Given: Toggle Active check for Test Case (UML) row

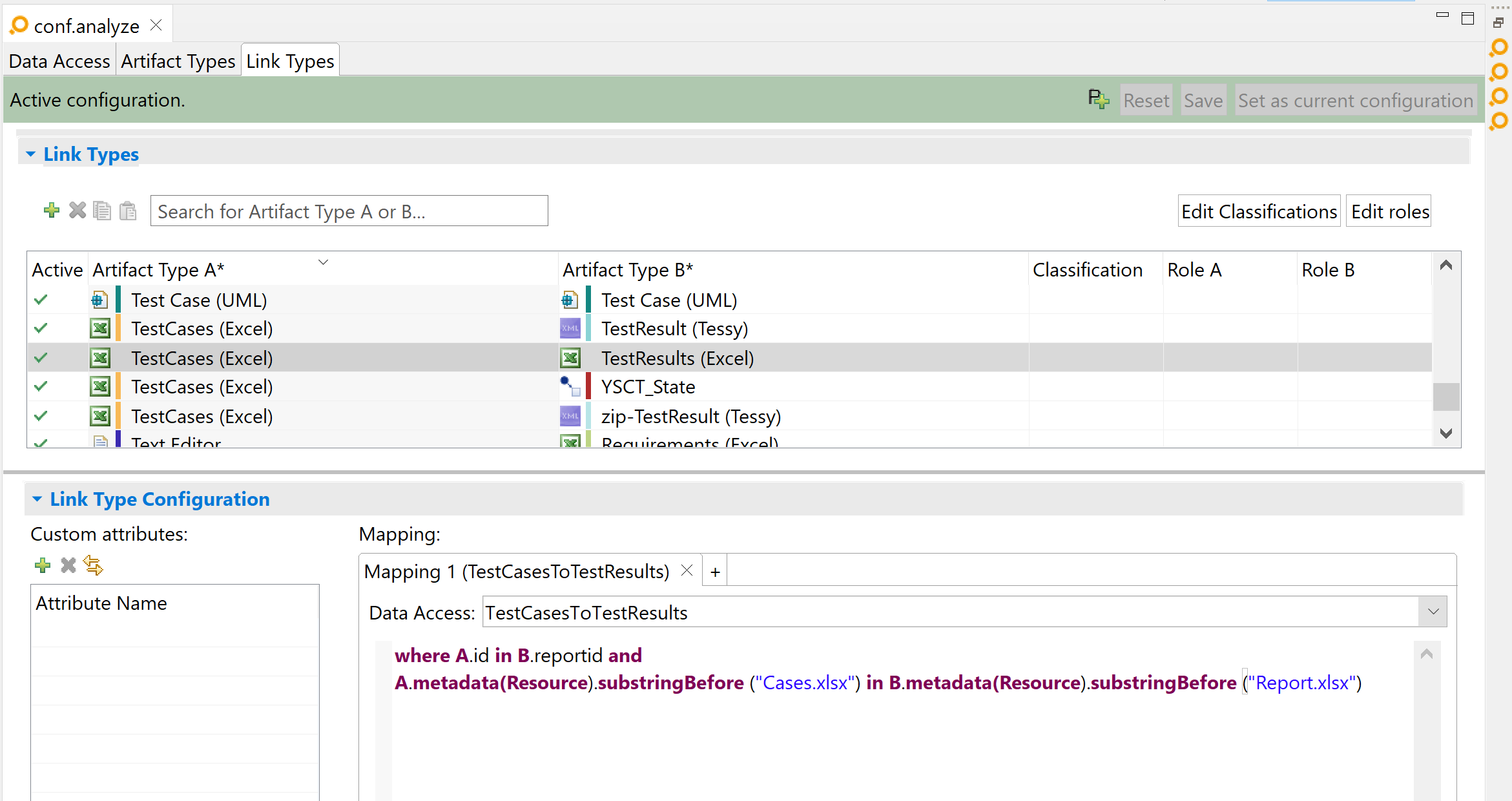Looking at the screenshot, I should (41, 300).
